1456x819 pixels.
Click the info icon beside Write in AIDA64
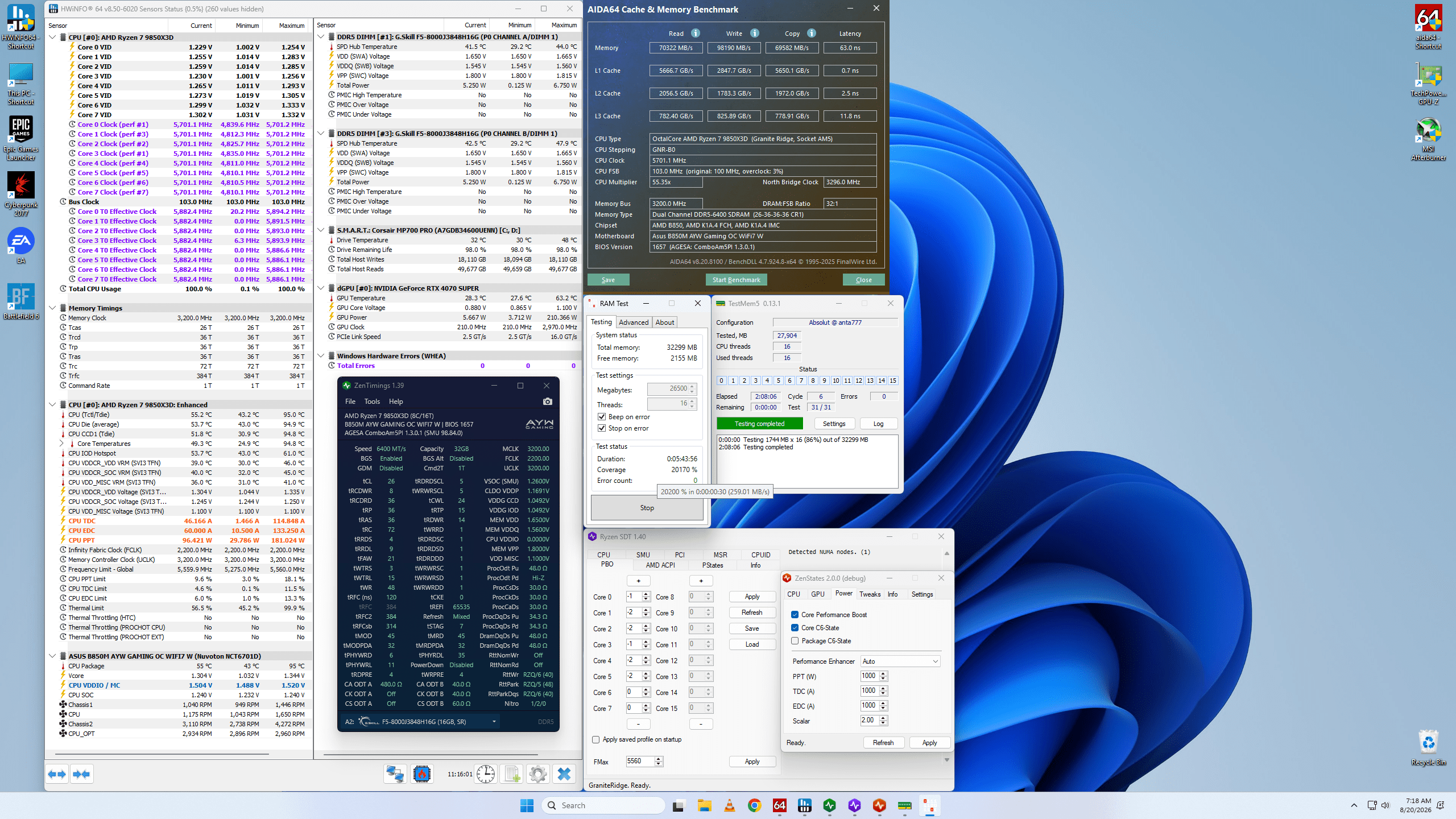[755, 33]
